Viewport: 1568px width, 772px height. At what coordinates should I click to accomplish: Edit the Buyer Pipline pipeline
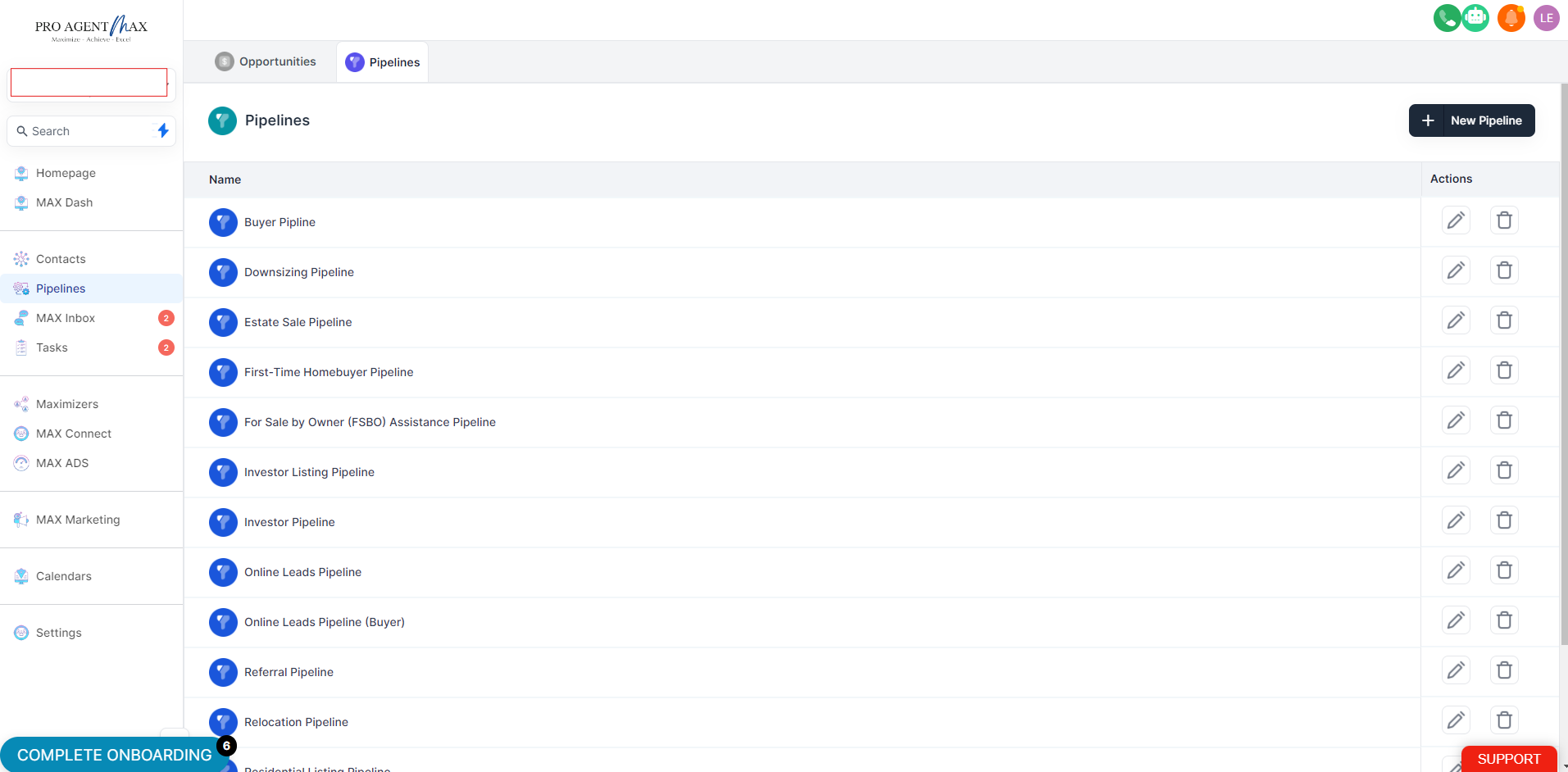(1456, 220)
